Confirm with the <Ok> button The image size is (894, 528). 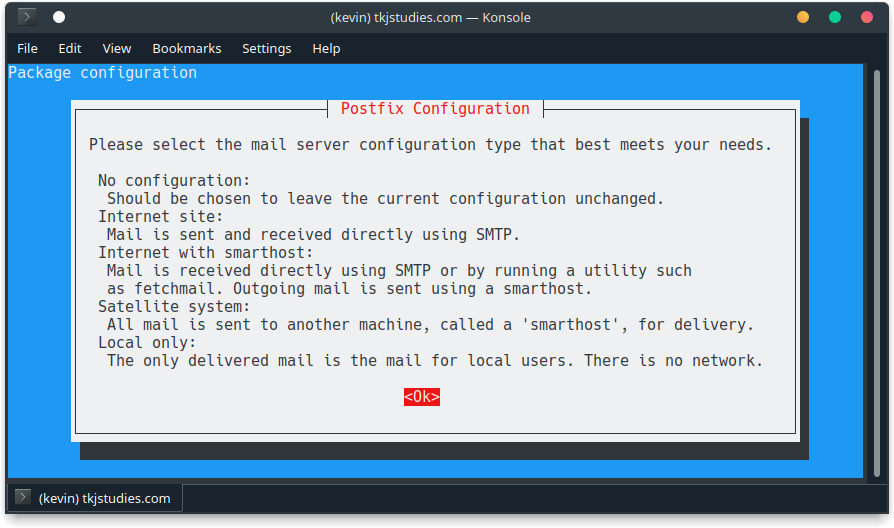coord(422,397)
